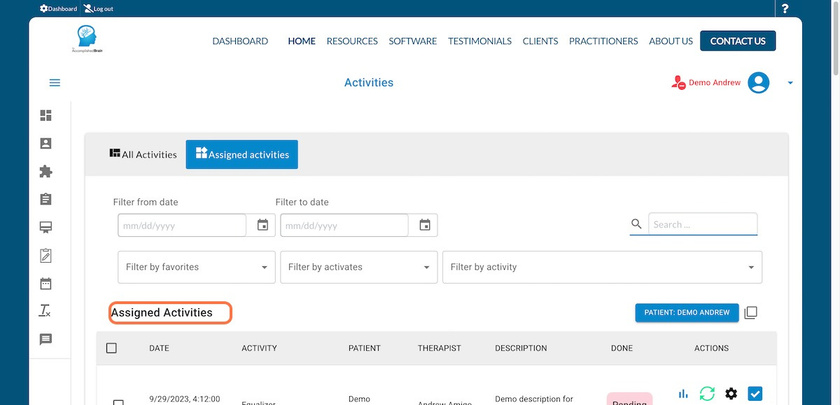
Task: View statistics bar chart for Equalizer row
Action: coord(683,394)
